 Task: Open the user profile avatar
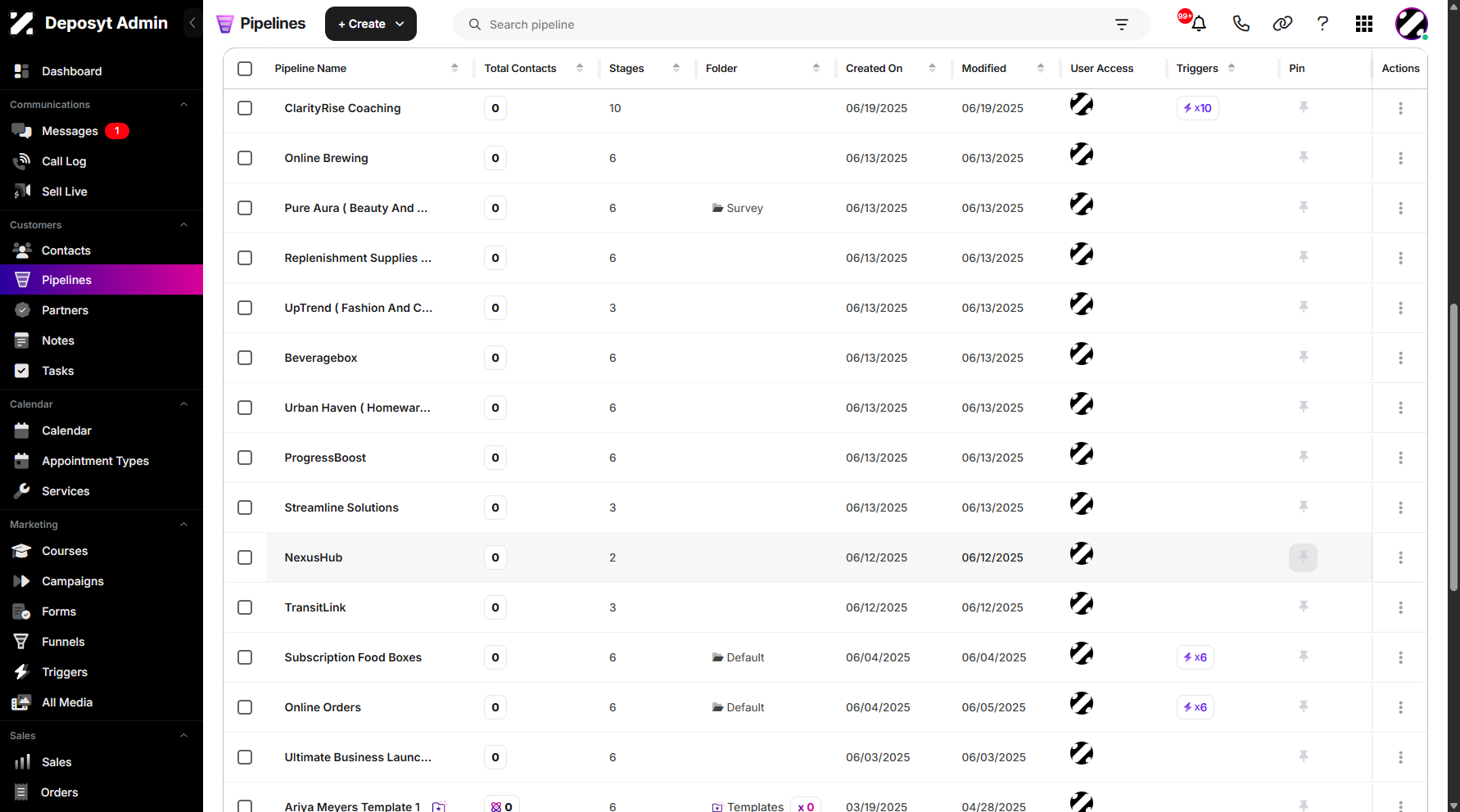(x=1412, y=24)
